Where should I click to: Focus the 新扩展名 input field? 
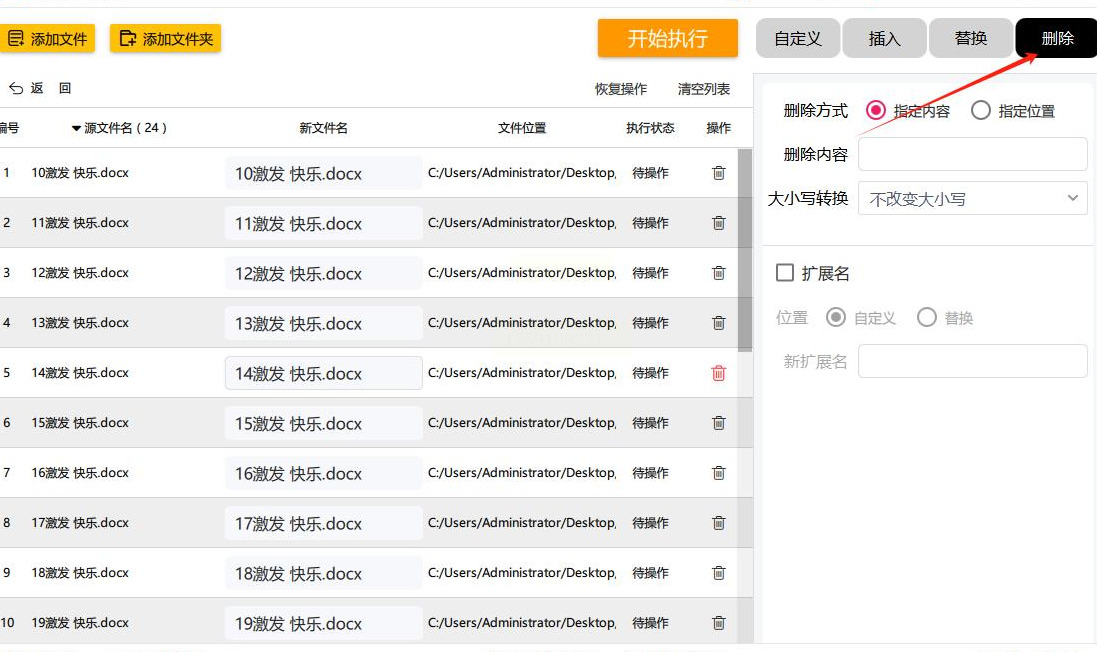pos(972,361)
